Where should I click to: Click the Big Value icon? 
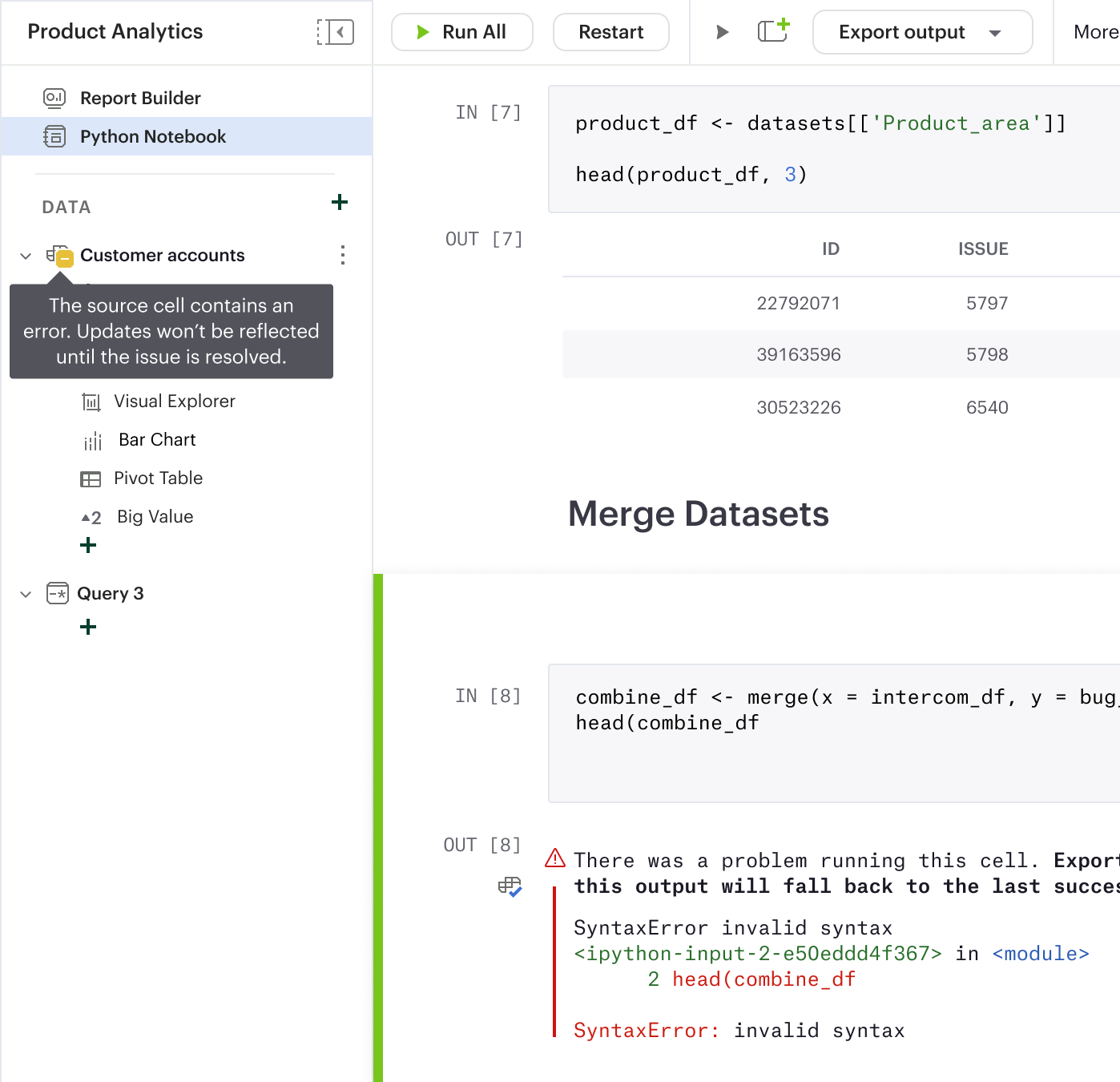pos(91,518)
